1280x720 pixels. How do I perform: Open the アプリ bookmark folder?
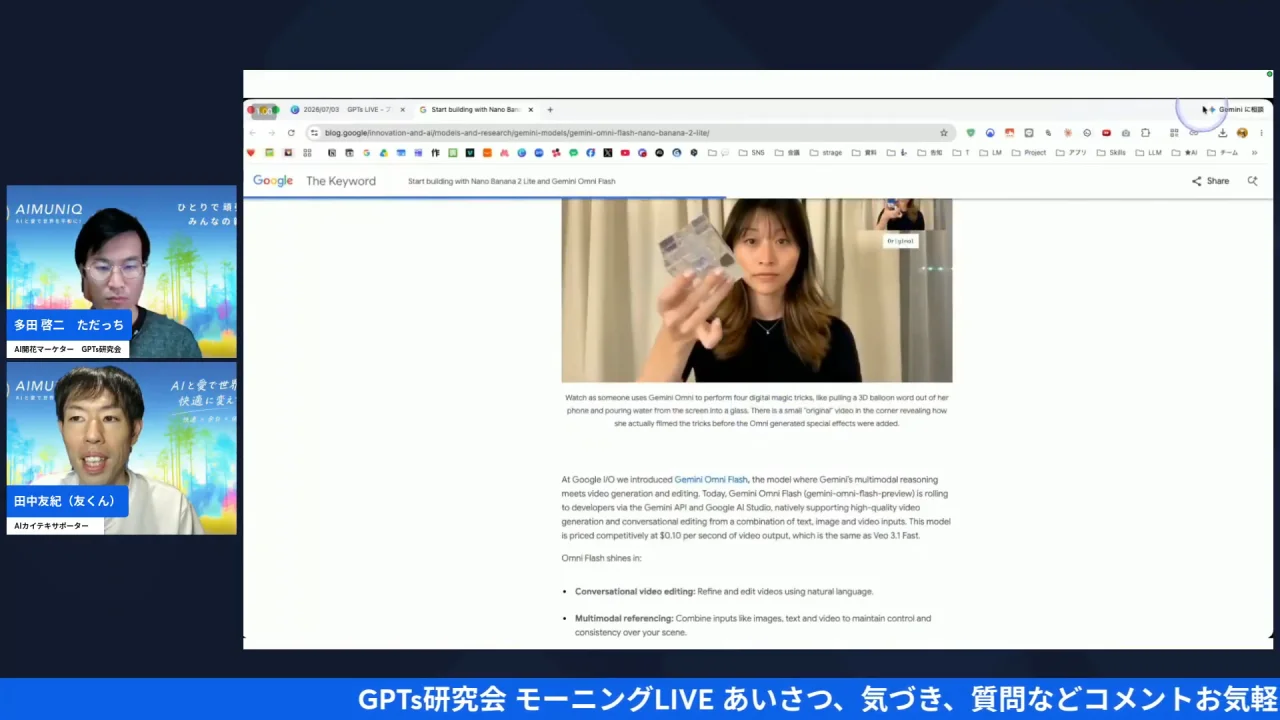(1071, 153)
